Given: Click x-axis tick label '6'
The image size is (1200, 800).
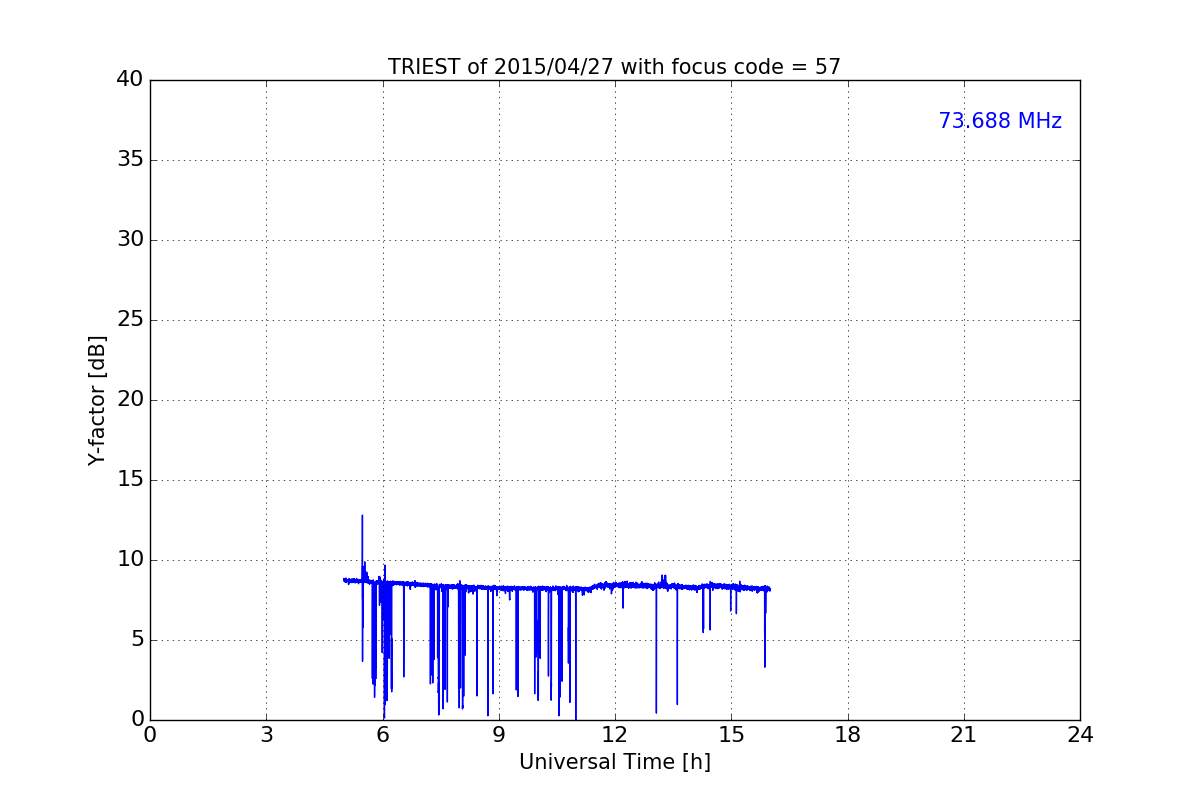Looking at the screenshot, I should pyautogui.click(x=382, y=735).
